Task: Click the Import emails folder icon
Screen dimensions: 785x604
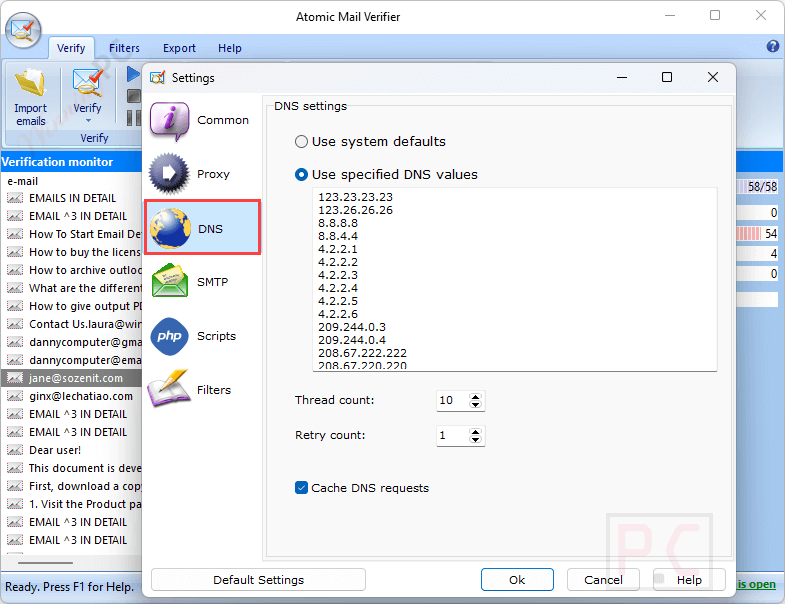Action: click(x=30, y=83)
